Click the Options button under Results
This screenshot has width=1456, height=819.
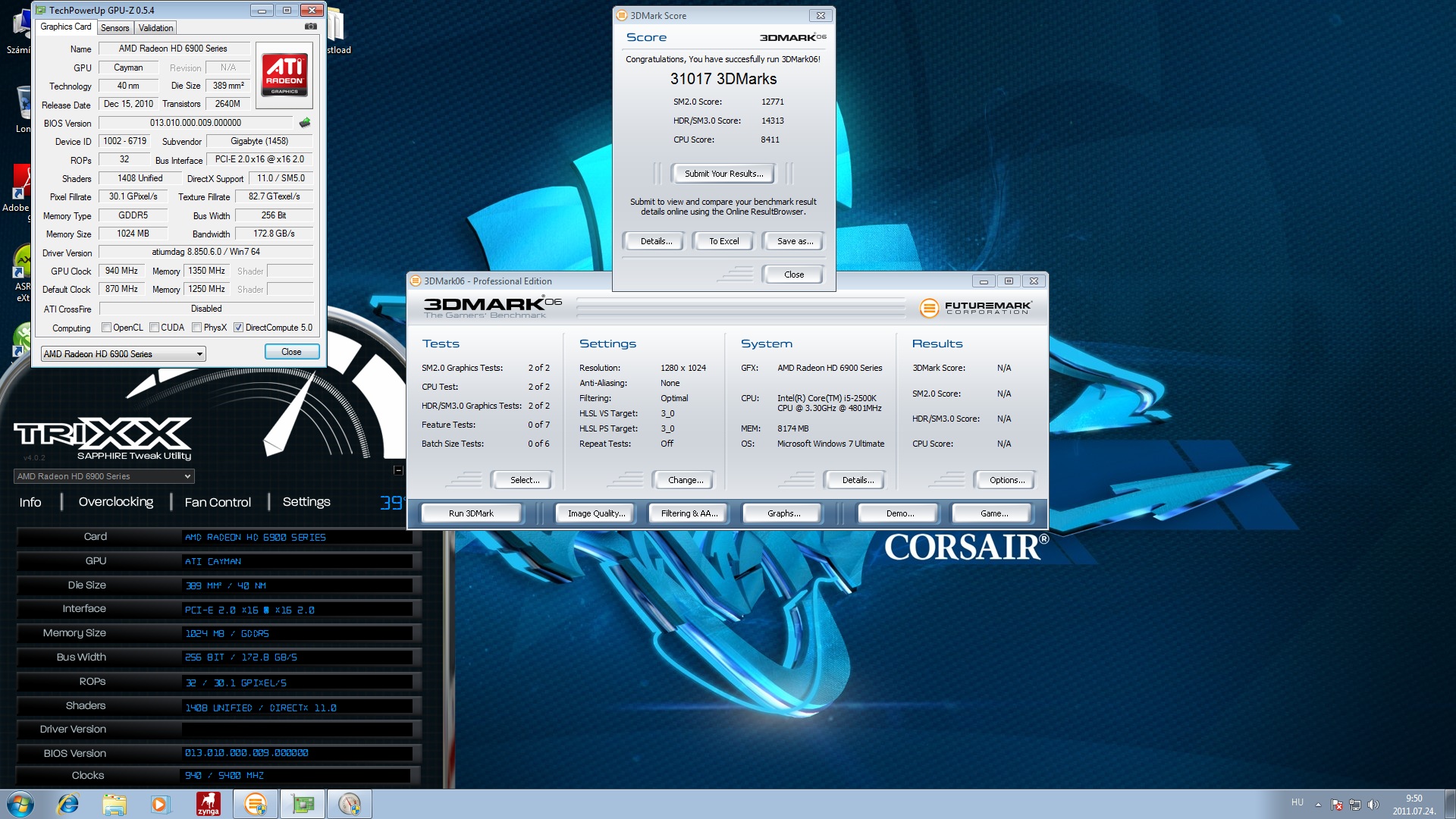coord(1007,480)
